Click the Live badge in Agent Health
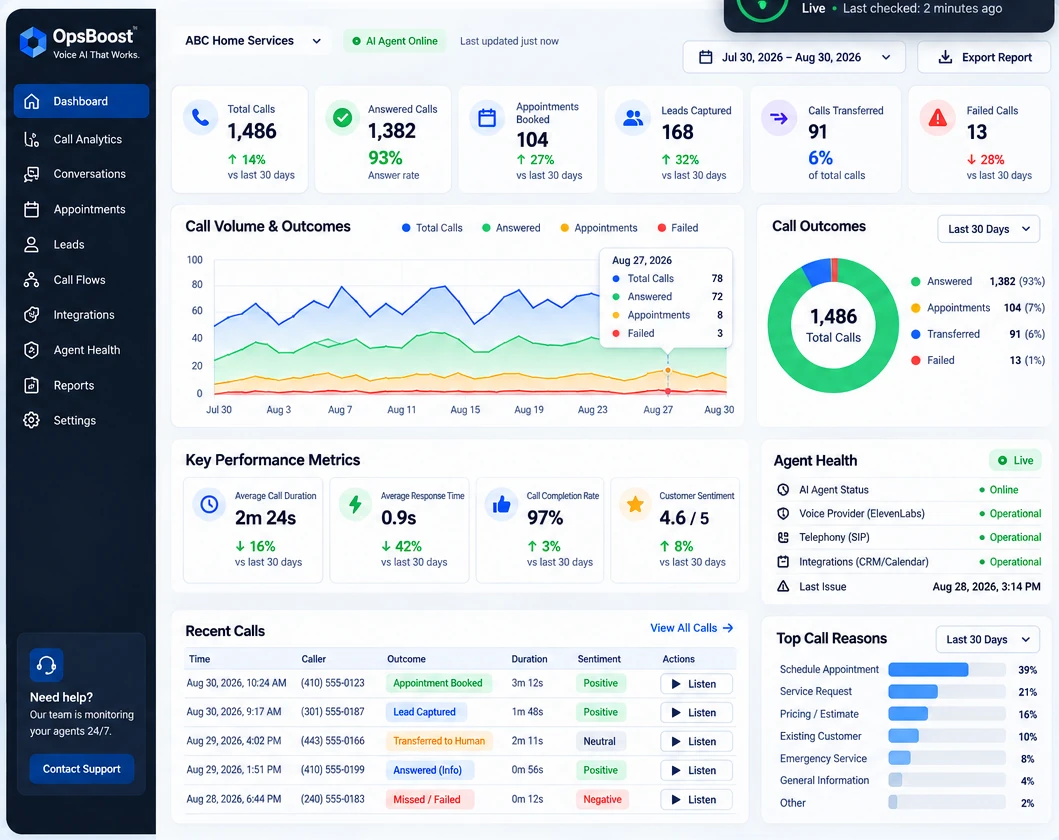Screen dimensions: 1059x840 pyautogui.click(x=1015, y=461)
